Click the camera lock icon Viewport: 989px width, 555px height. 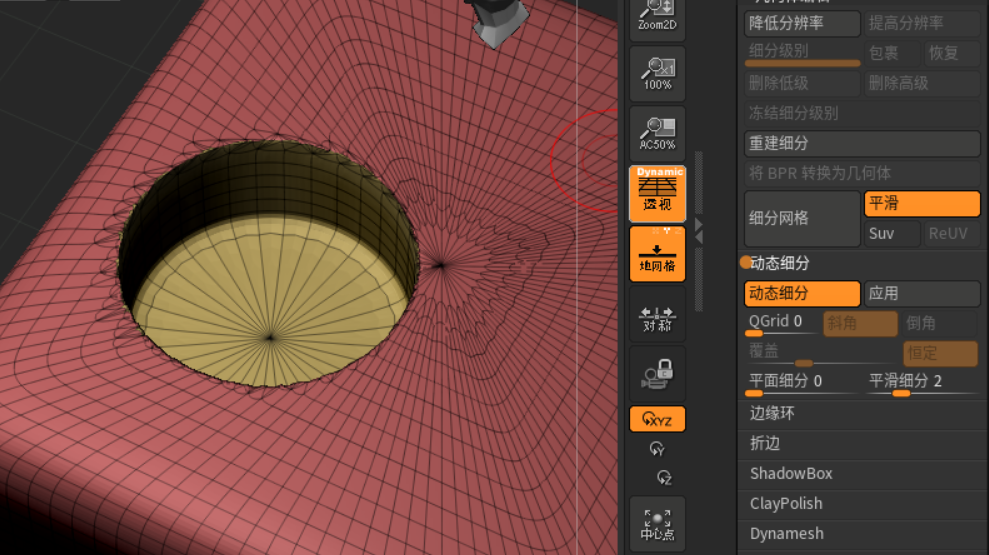point(657,373)
